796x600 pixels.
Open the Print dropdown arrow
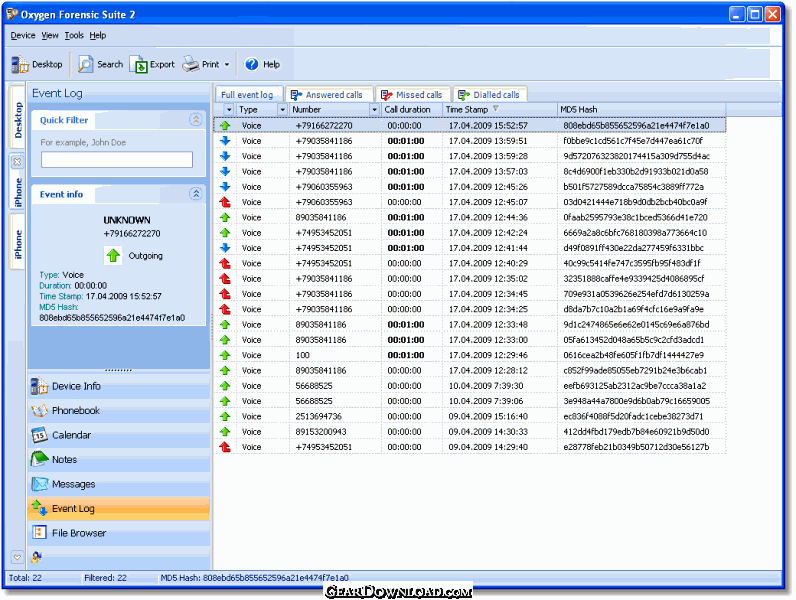click(x=227, y=64)
